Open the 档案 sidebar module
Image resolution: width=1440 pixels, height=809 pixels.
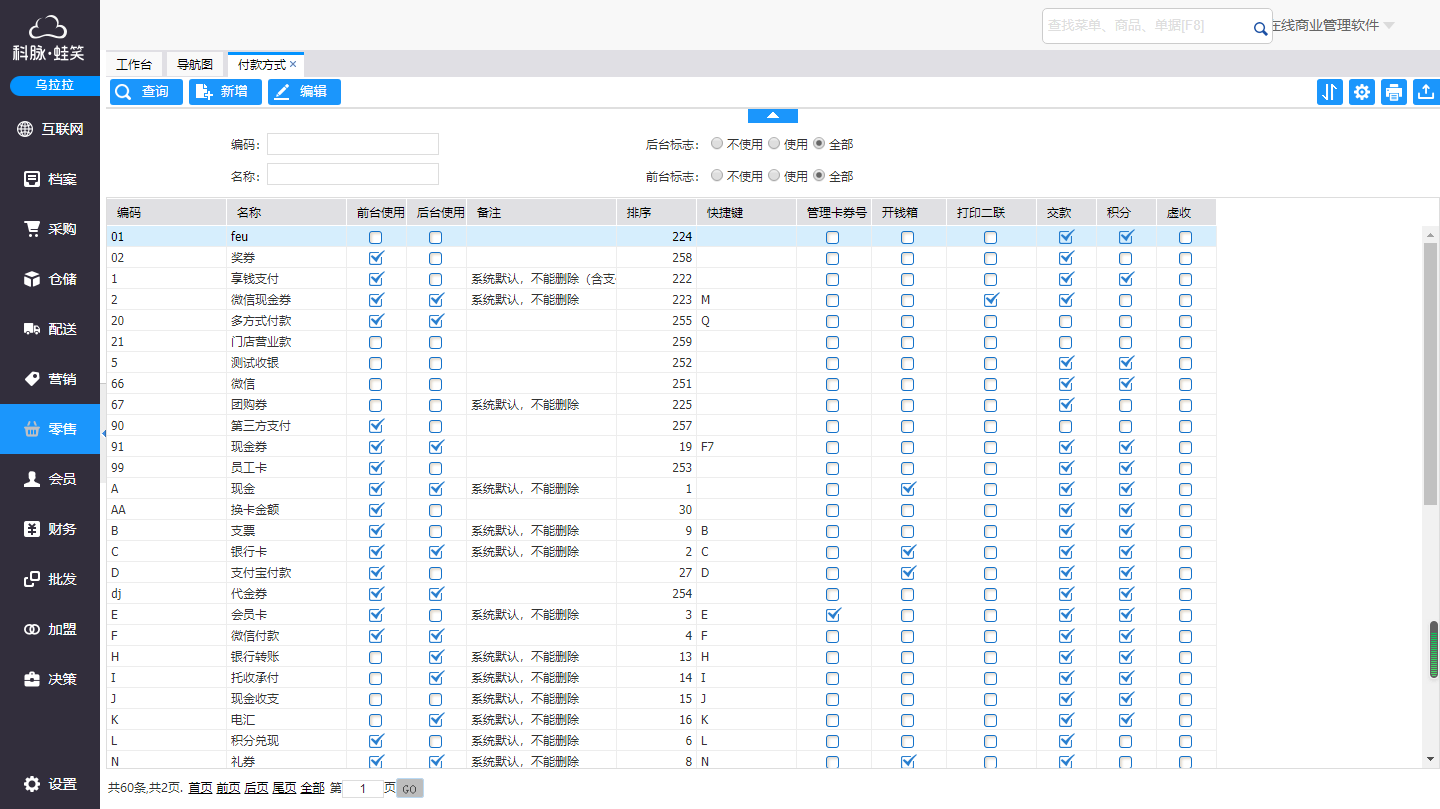50,179
